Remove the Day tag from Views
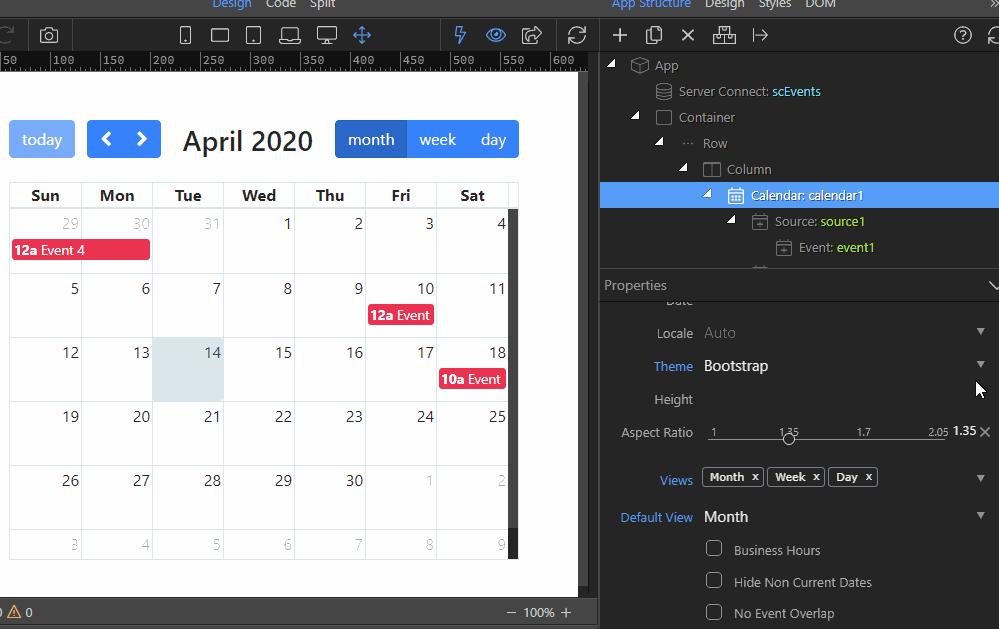 pos(868,477)
